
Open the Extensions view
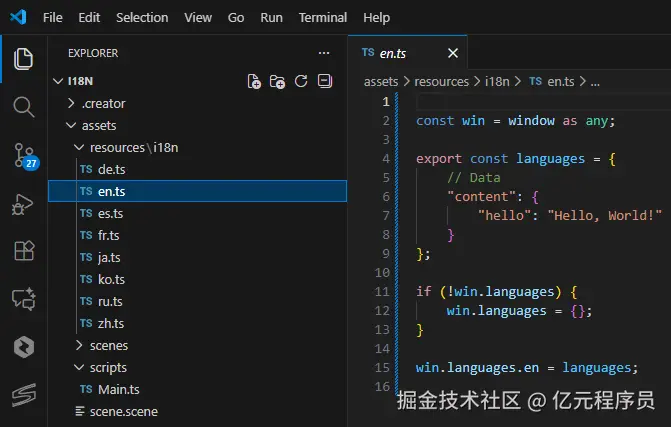23,250
